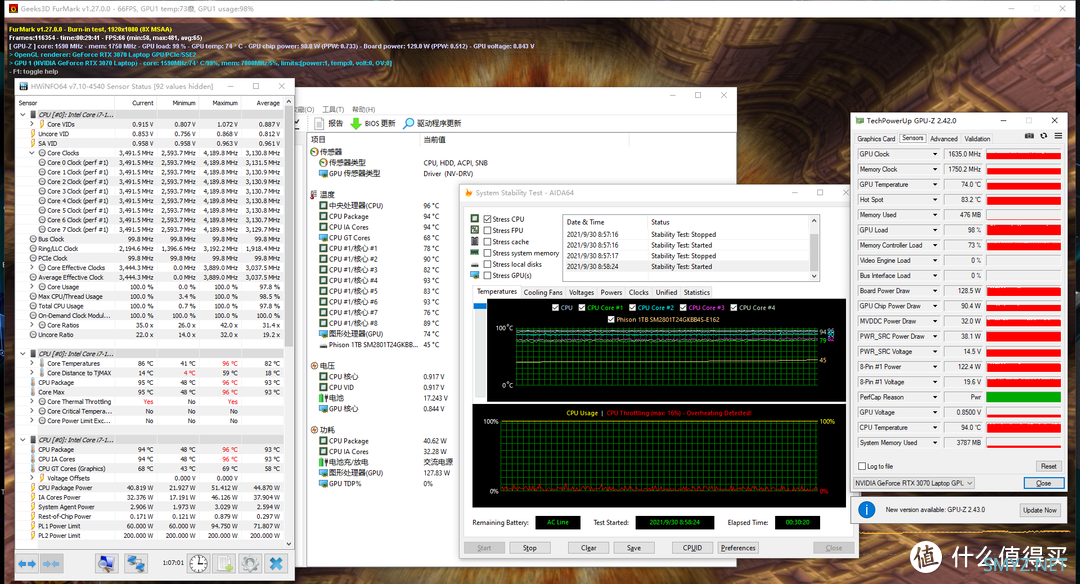Toggle the Stress CPU checkbox
Image resolution: width=1080 pixels, height=584 pixels.
pyautogui.click(x=488, y=219)
